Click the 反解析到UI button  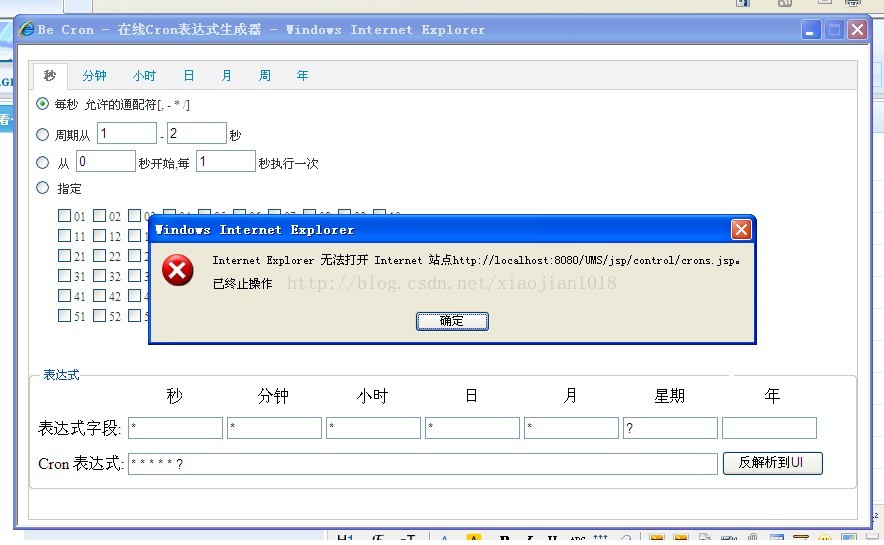[772, 463]
